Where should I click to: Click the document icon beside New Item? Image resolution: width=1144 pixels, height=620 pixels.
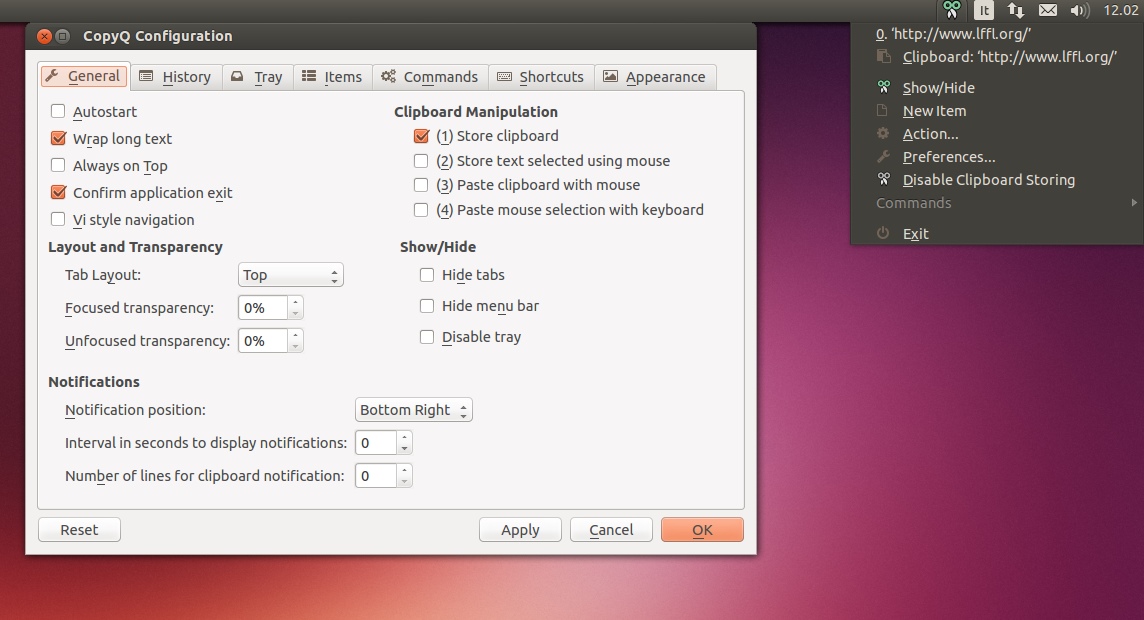click(882, 110)
